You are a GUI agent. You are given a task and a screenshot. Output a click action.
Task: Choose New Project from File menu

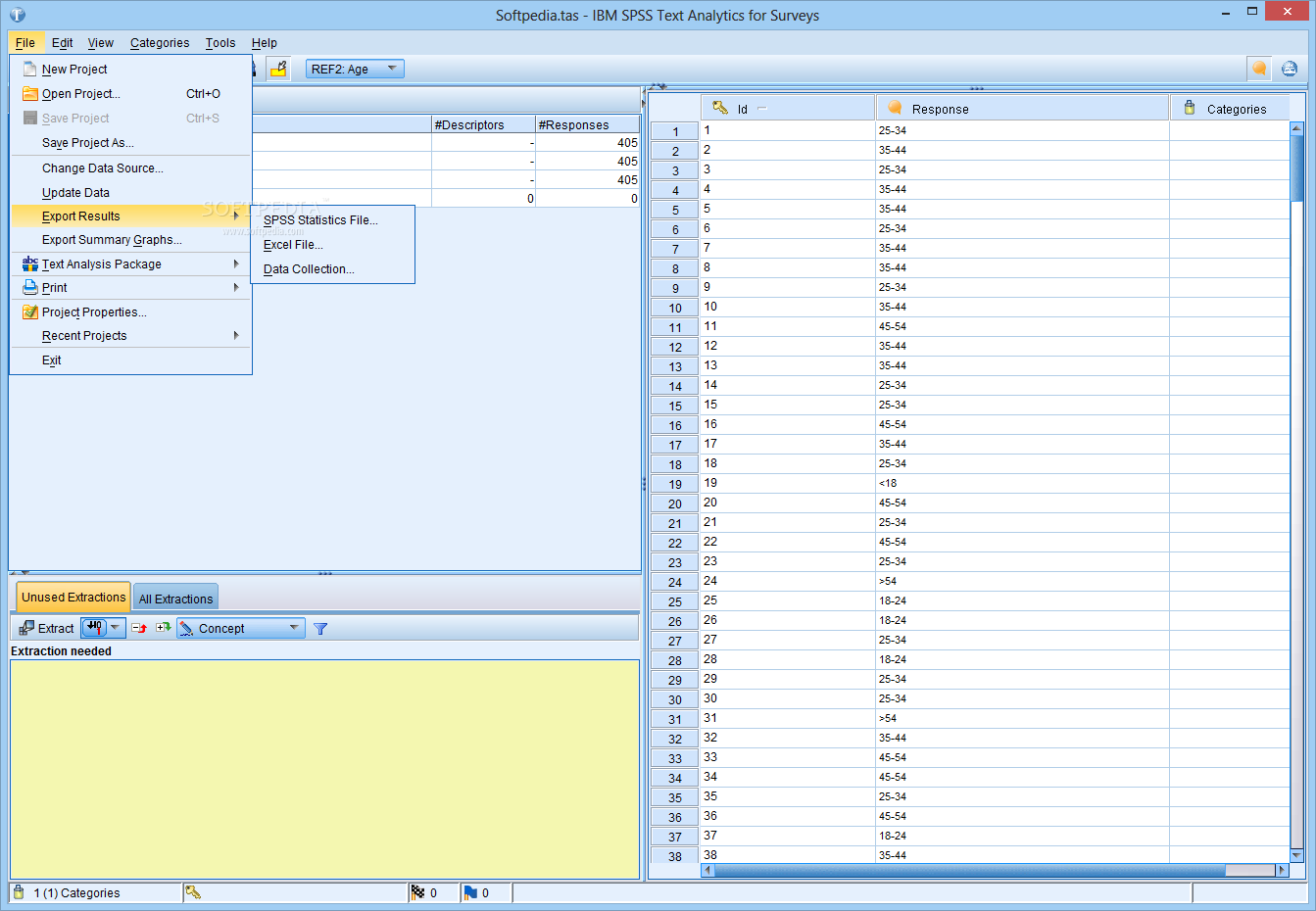130,70
